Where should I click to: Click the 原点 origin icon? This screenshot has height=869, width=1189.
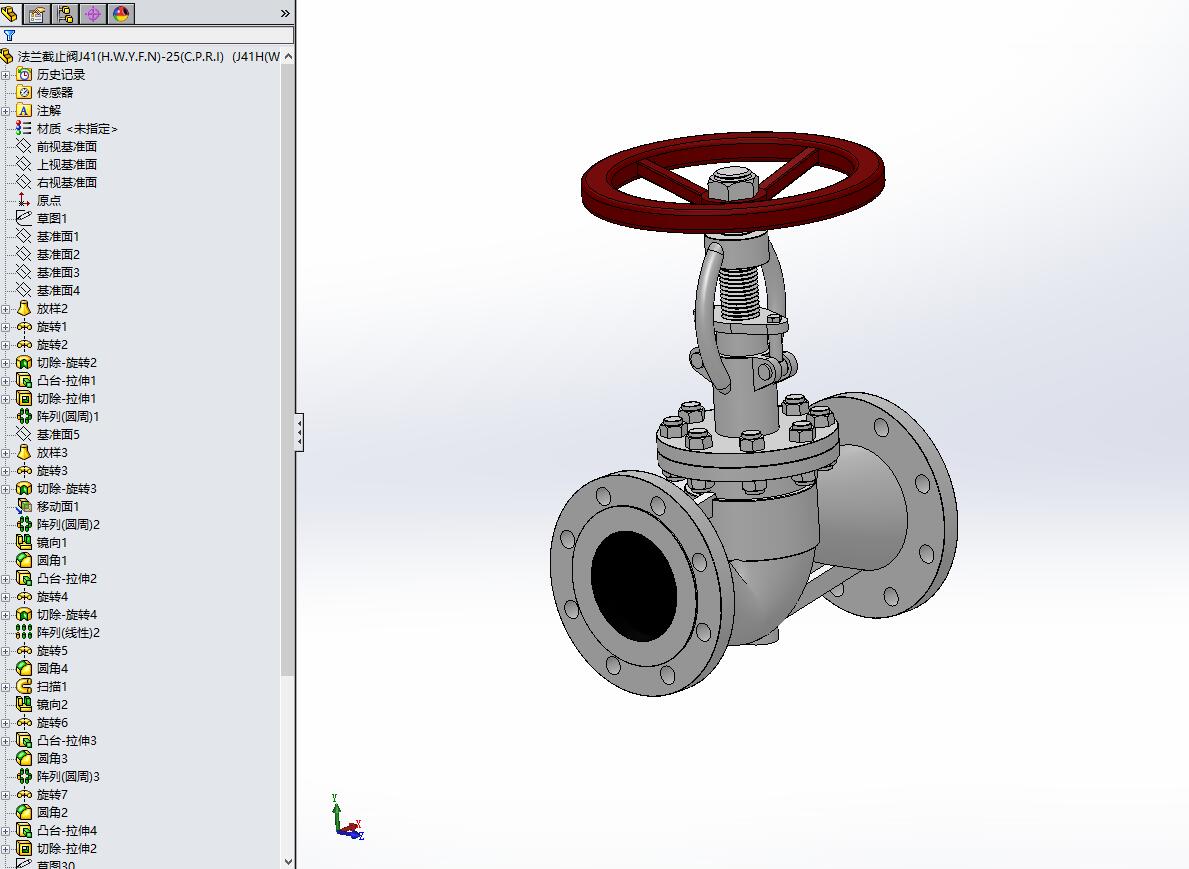tap(24, 200)
